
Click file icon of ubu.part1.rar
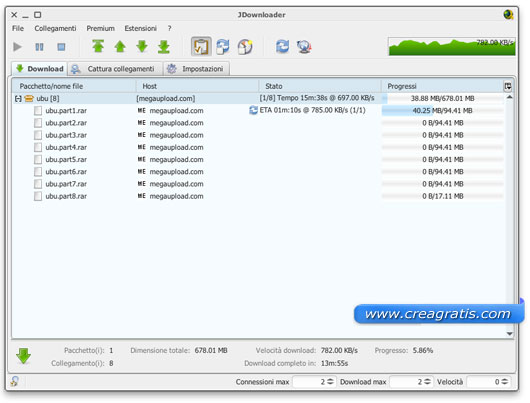pyautogui.click(x=38, y=111)
